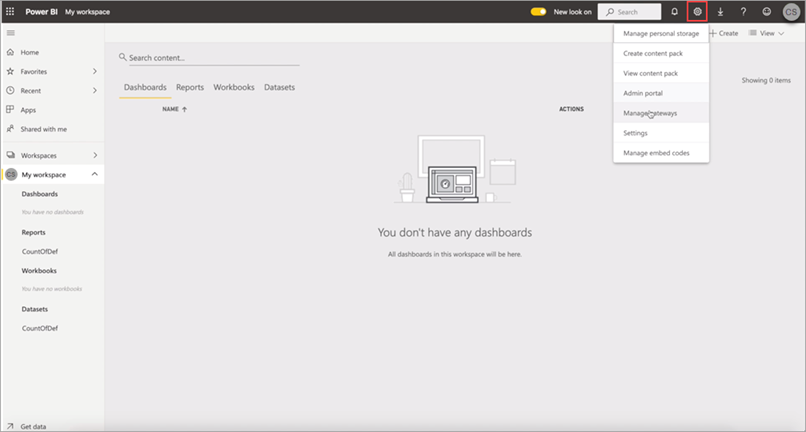This screenshot has width=806, height=432.
Task: Click the settings gear icon
Action: click(698, 12)
